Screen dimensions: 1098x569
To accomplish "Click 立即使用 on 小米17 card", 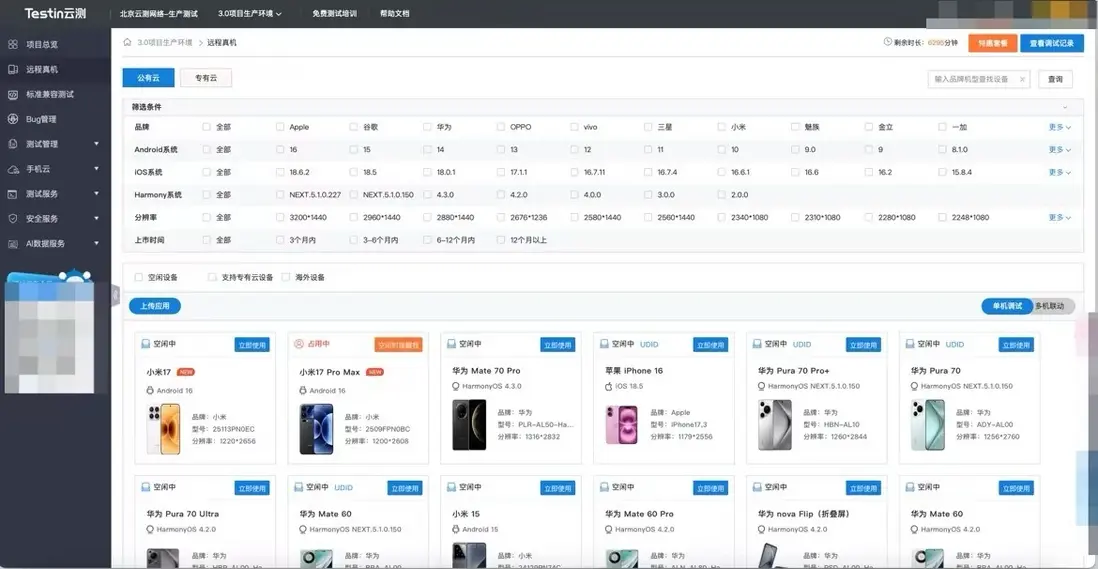I will click(252, 344).
